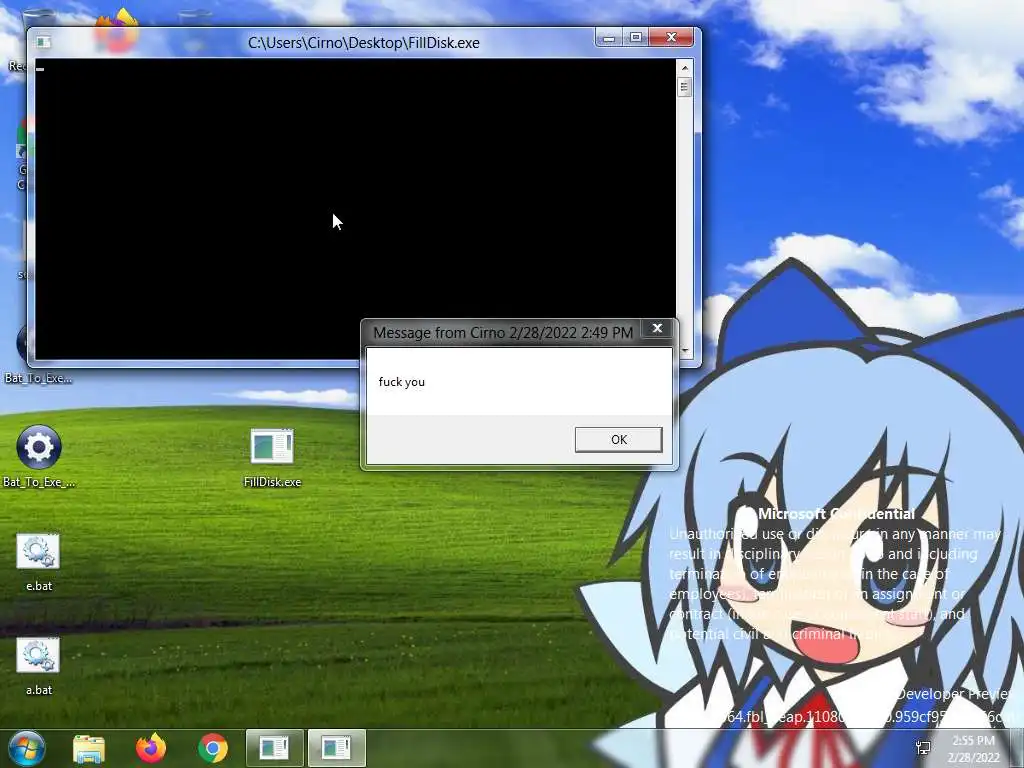
Task: Launch Firefox from the taskbar
Action: tap(151, 748)
